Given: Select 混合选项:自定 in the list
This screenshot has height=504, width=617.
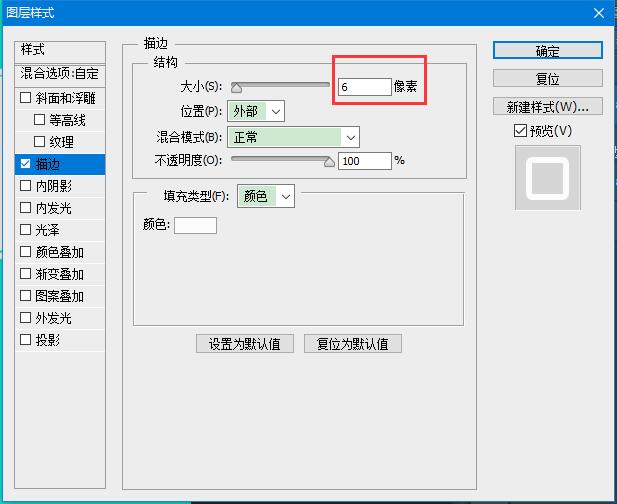Looking at the screenshot, I should (x=59, y=74).
